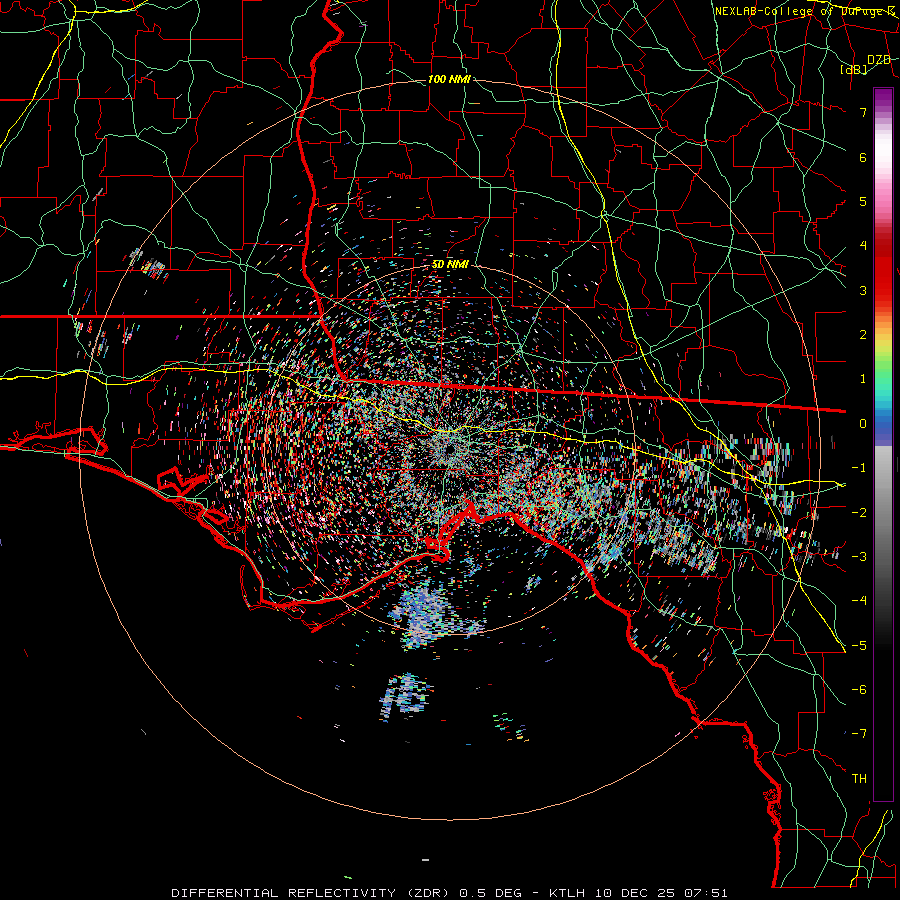Click the -7 value on the color scale
Screen dimensions: 900x900
click(859, 734)
